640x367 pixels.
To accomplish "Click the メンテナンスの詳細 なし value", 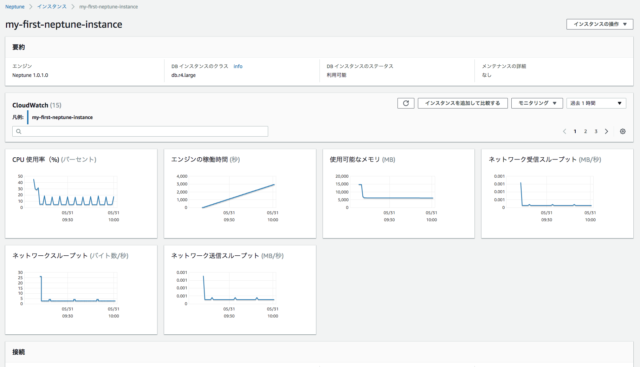I will pyautogui.click(x=486, y=75).
